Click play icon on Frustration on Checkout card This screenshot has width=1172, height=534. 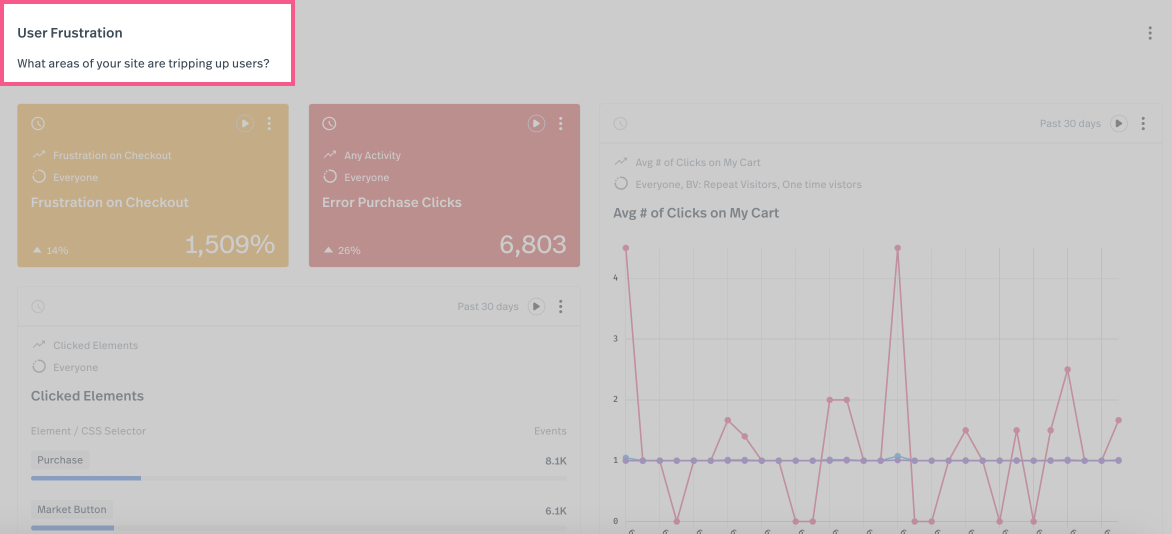[245, 124]
